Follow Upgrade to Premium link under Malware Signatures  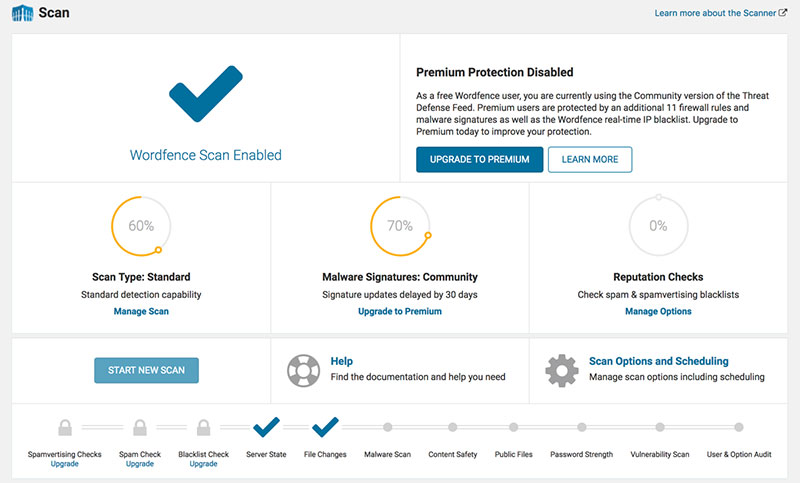click(399, 311)
